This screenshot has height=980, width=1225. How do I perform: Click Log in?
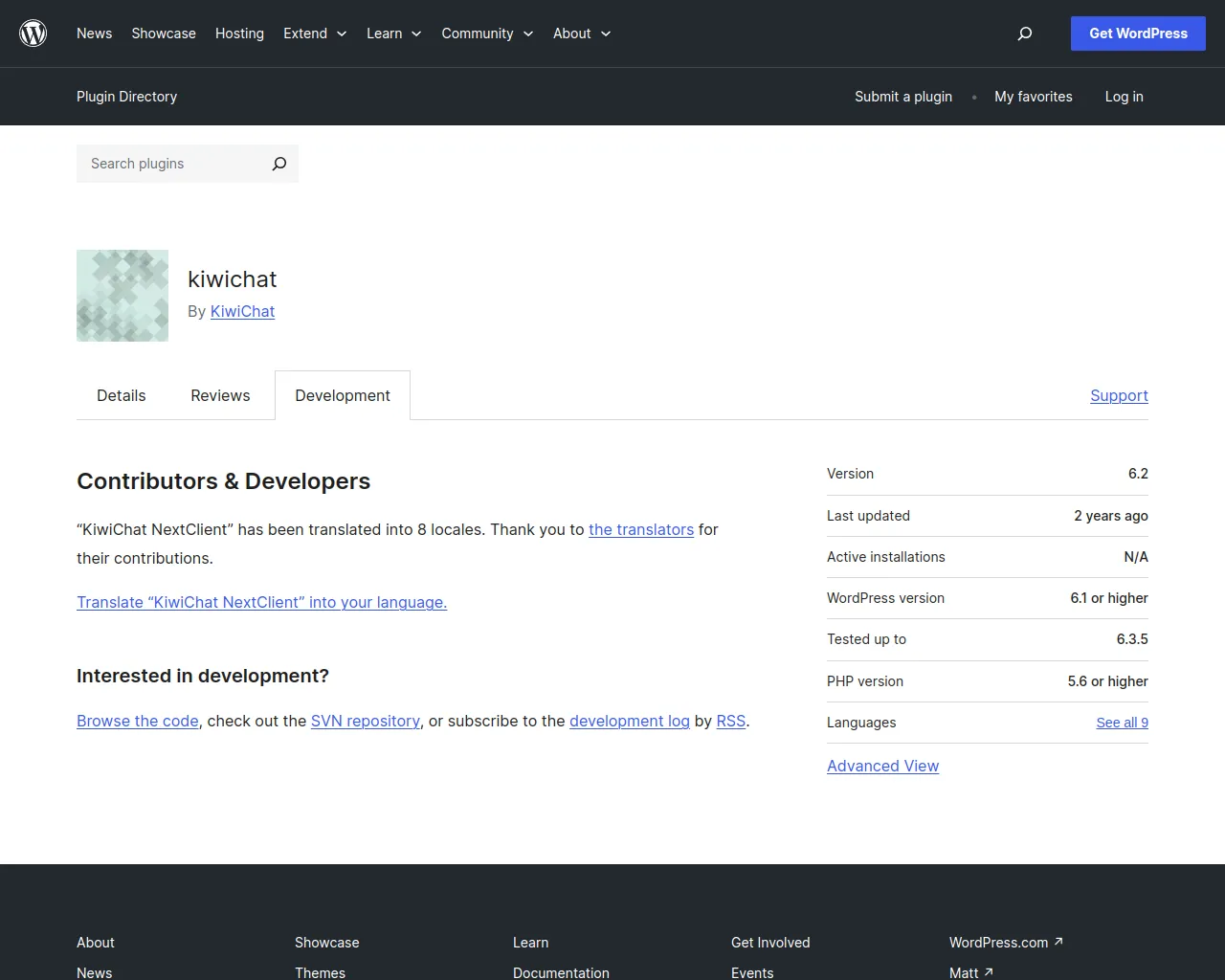coord(1124,97)
